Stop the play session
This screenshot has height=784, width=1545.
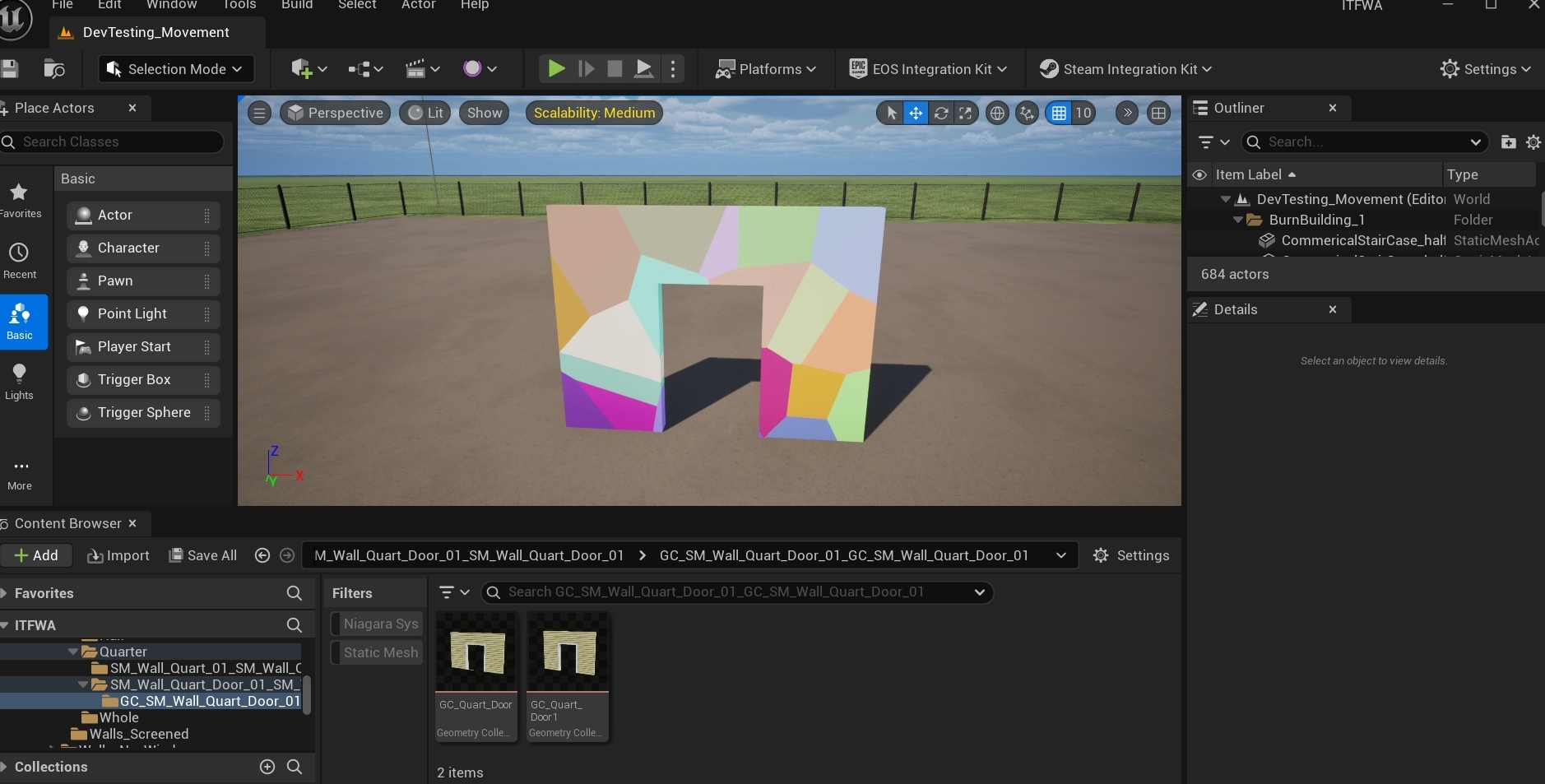click(615, 69)
